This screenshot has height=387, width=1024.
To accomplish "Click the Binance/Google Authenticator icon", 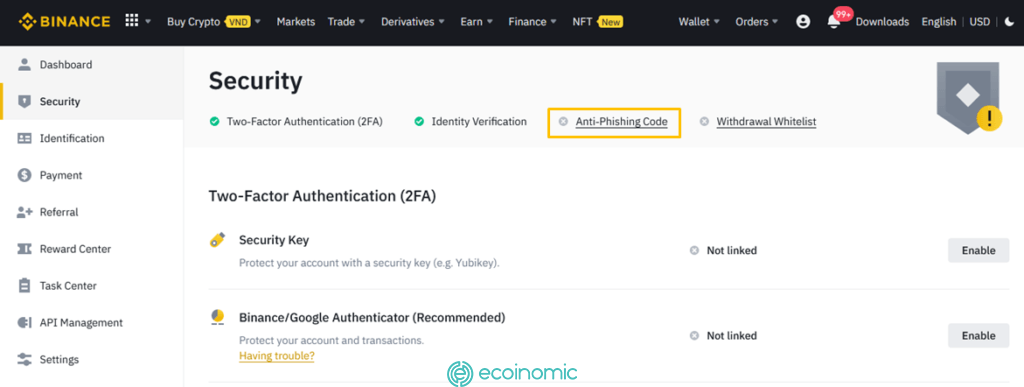I will (217, 318).
